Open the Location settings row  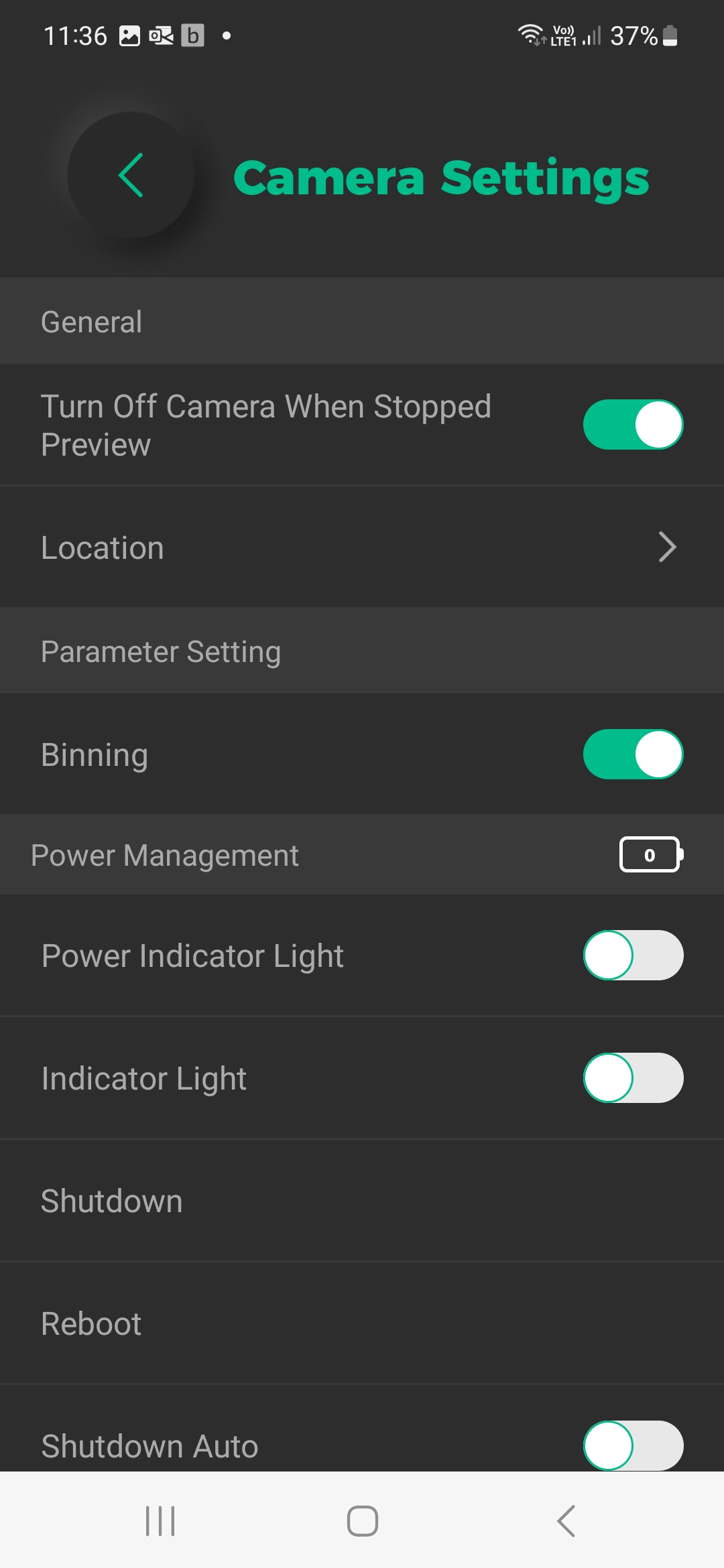(x=268, y=547)
